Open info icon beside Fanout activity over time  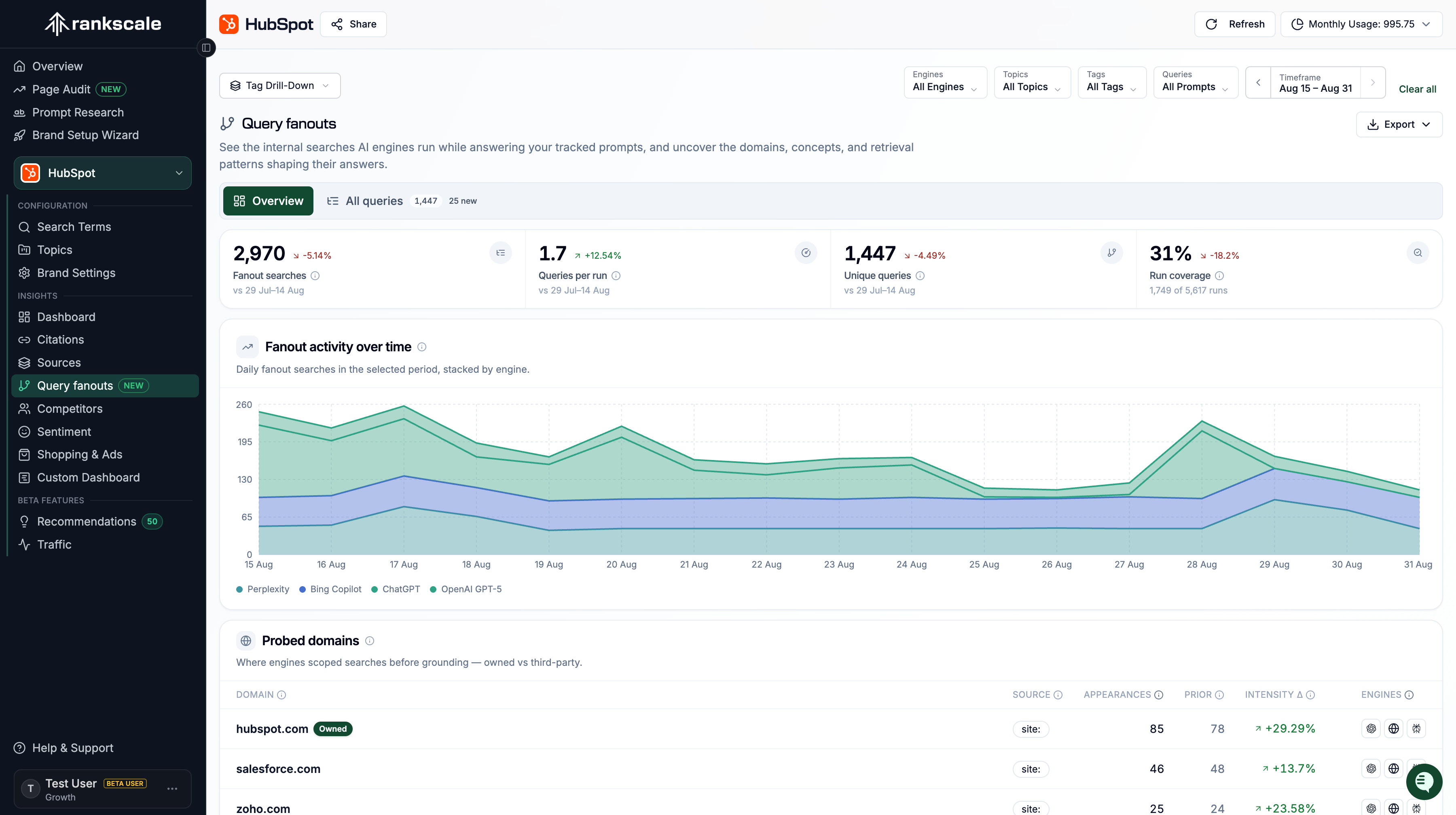click(422, 347)
